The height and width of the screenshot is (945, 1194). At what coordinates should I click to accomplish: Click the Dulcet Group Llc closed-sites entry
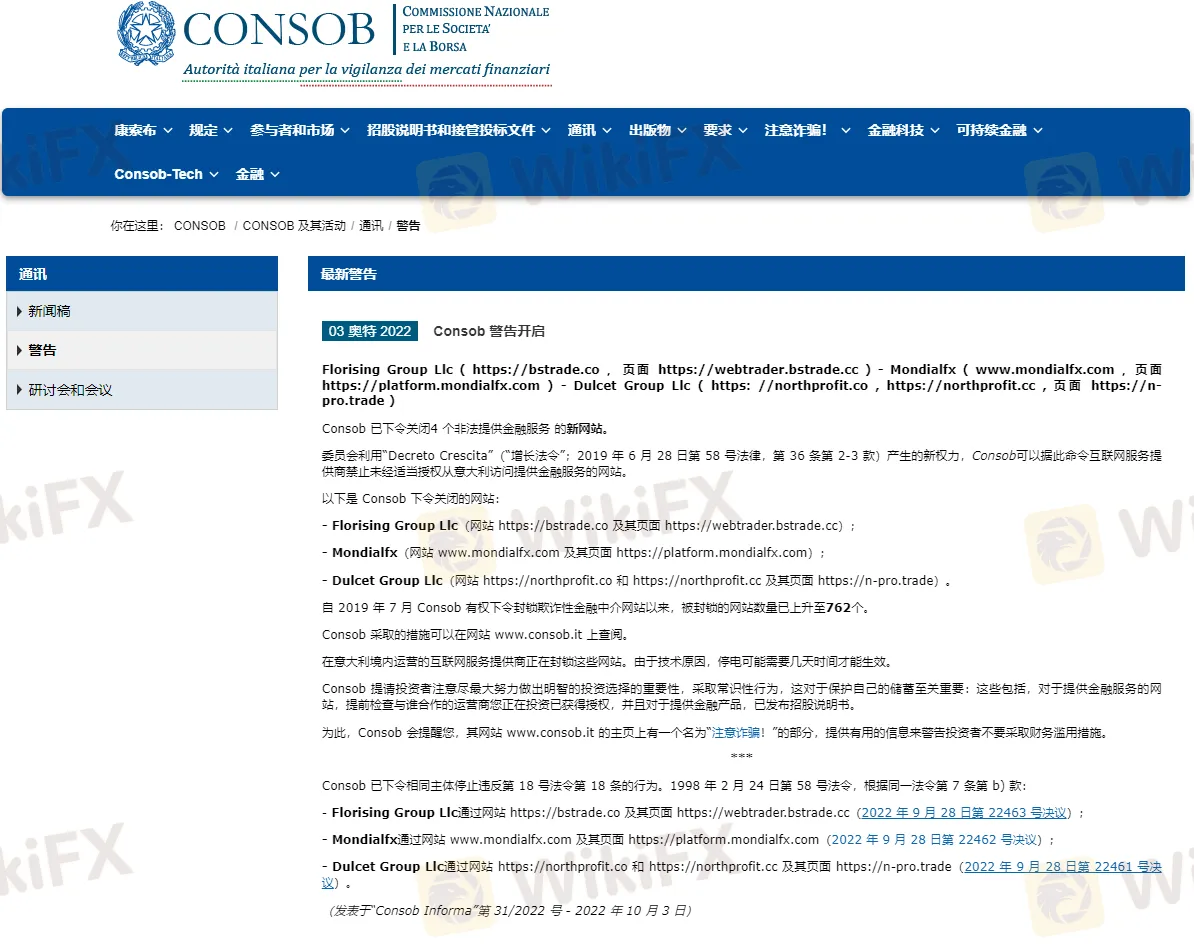(637, 580)
